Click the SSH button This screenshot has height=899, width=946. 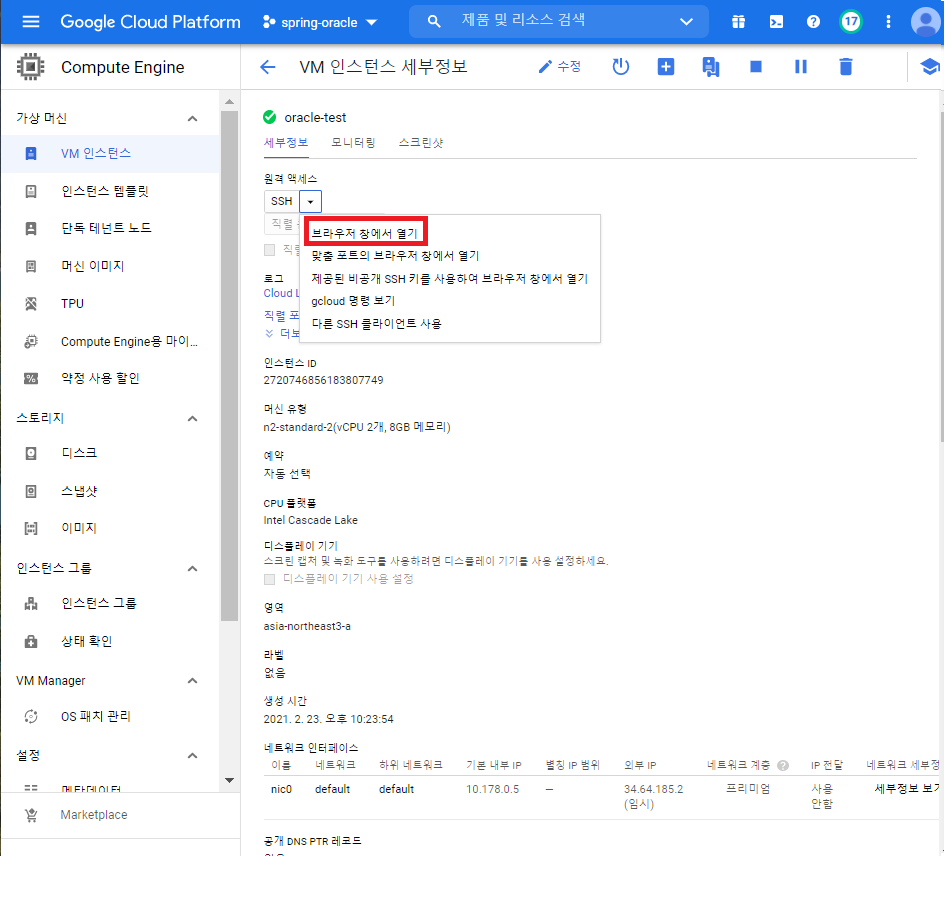pyautogui.click(x=282, y=201)
